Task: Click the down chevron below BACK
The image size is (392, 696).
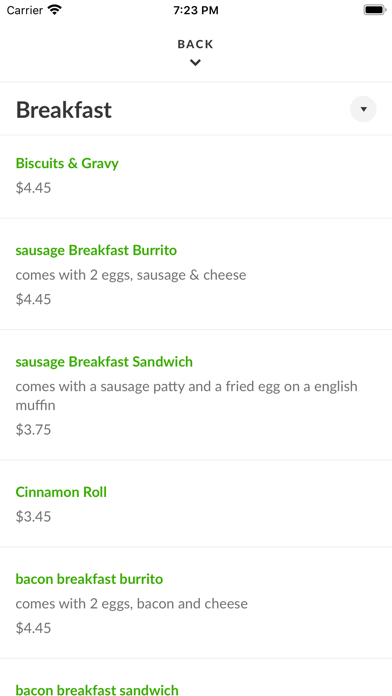Action: (195, 63)
